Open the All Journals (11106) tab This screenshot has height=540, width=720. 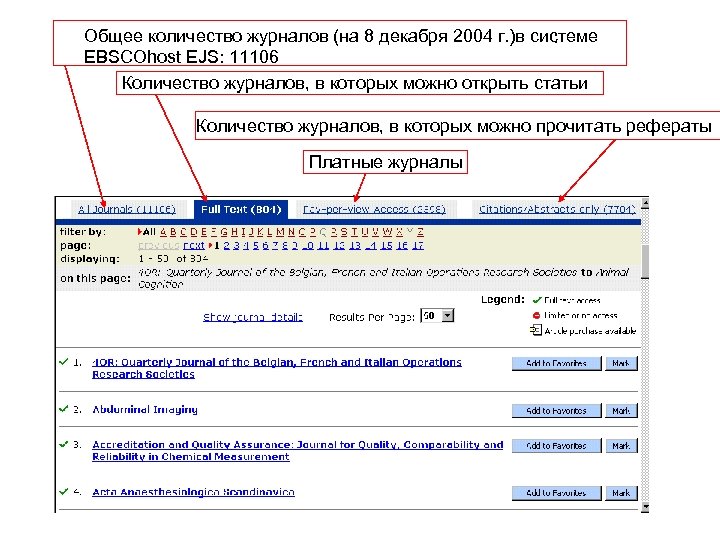[x=127, y=209]
